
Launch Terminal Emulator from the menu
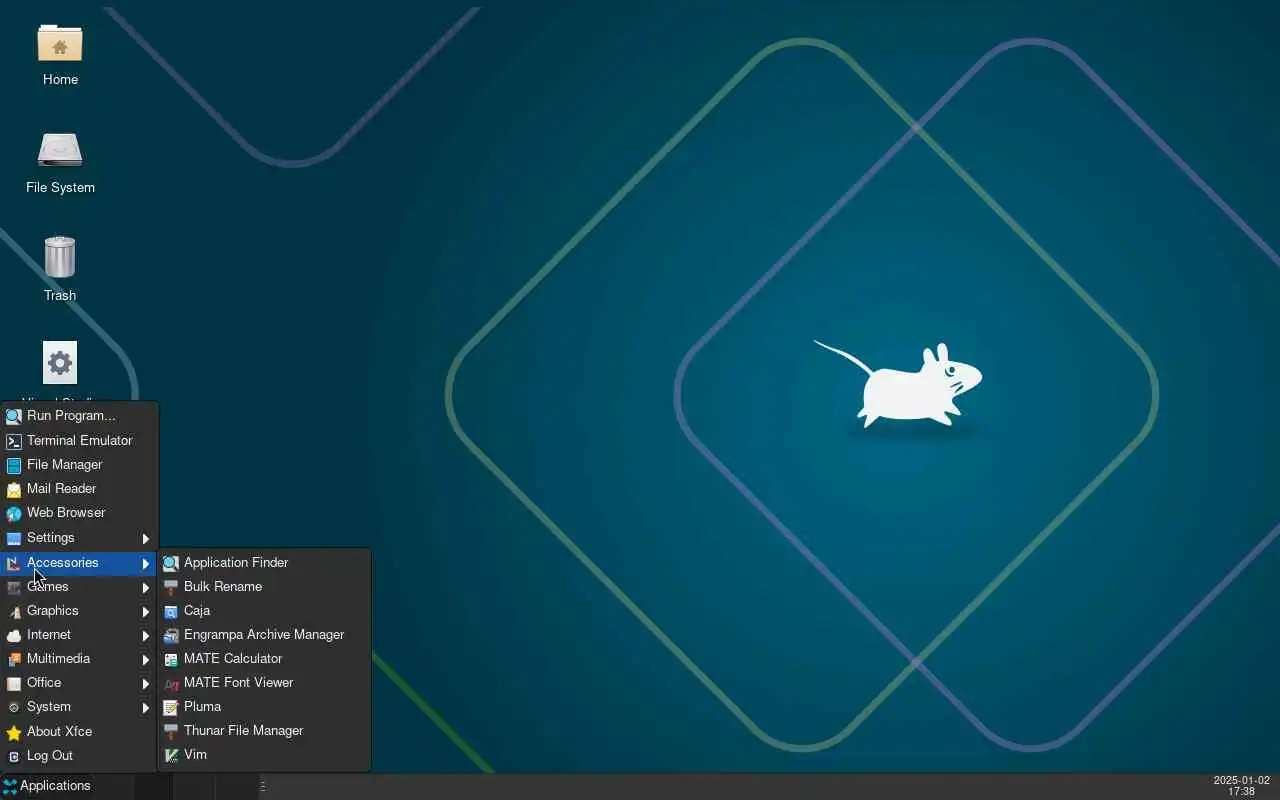[79, 440]
